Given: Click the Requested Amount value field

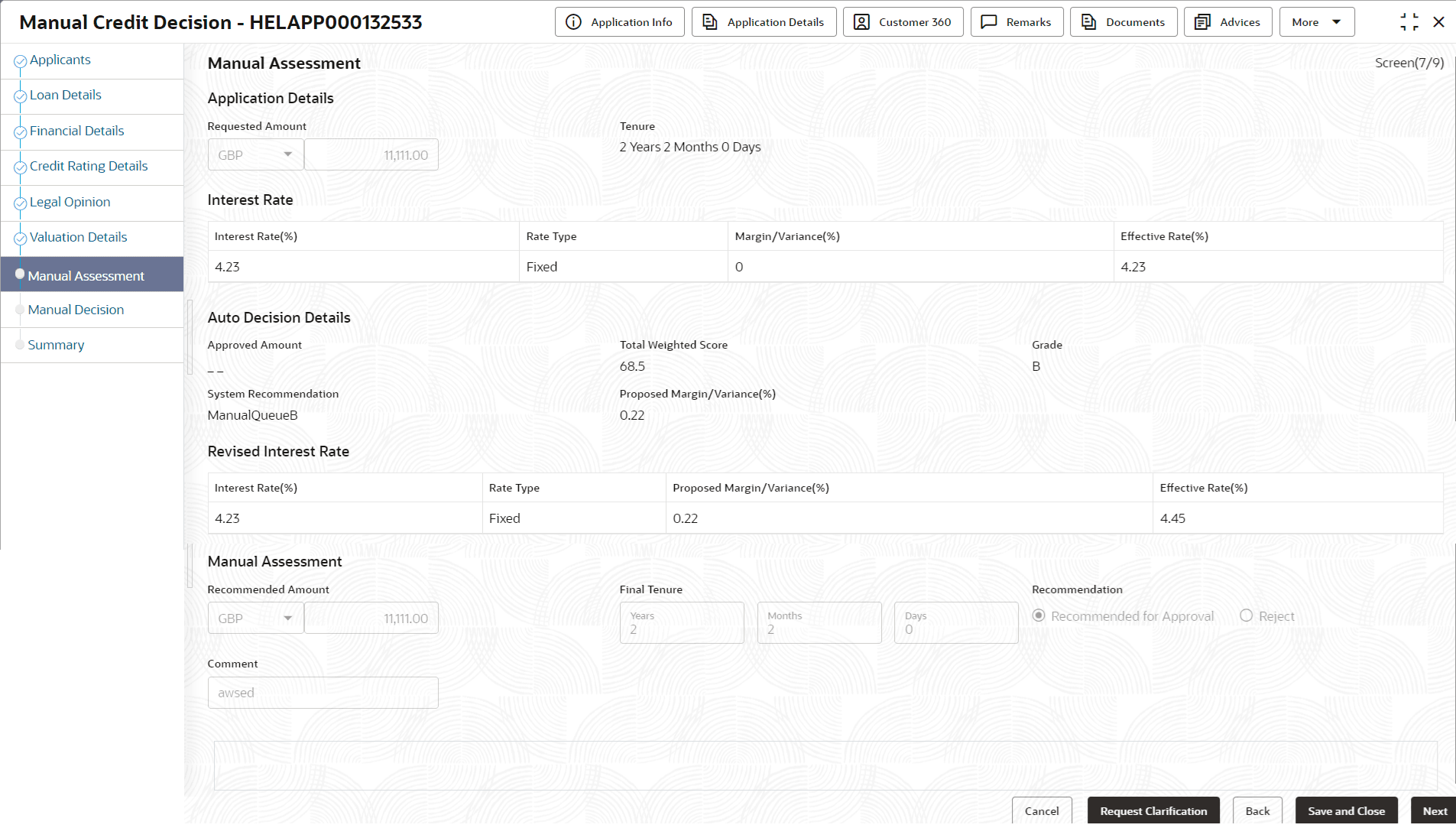Looking at the screenshot, I should click(x=371, y=154).
